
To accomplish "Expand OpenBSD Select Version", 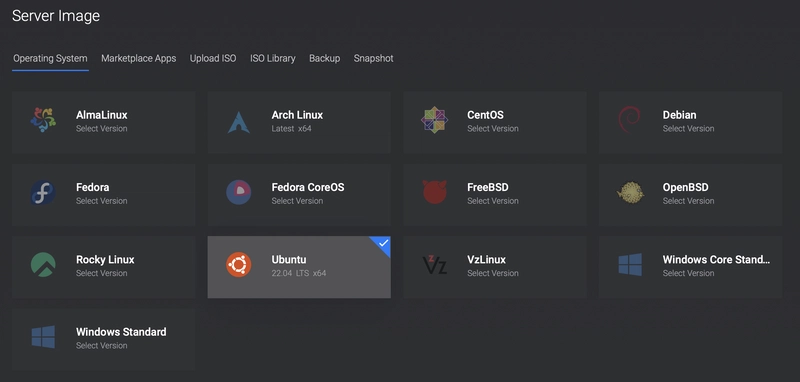I will tap(688, 201).
